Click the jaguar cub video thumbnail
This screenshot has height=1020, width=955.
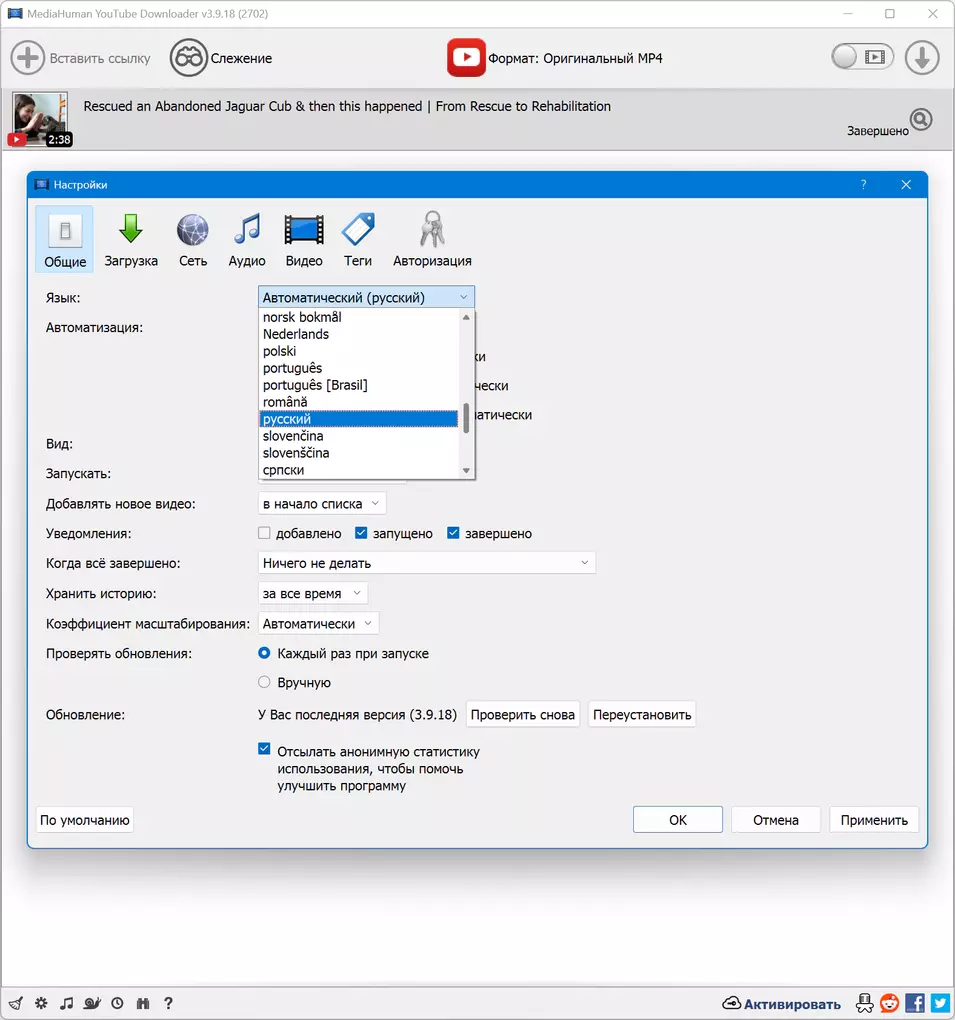(x=40, y=120)
